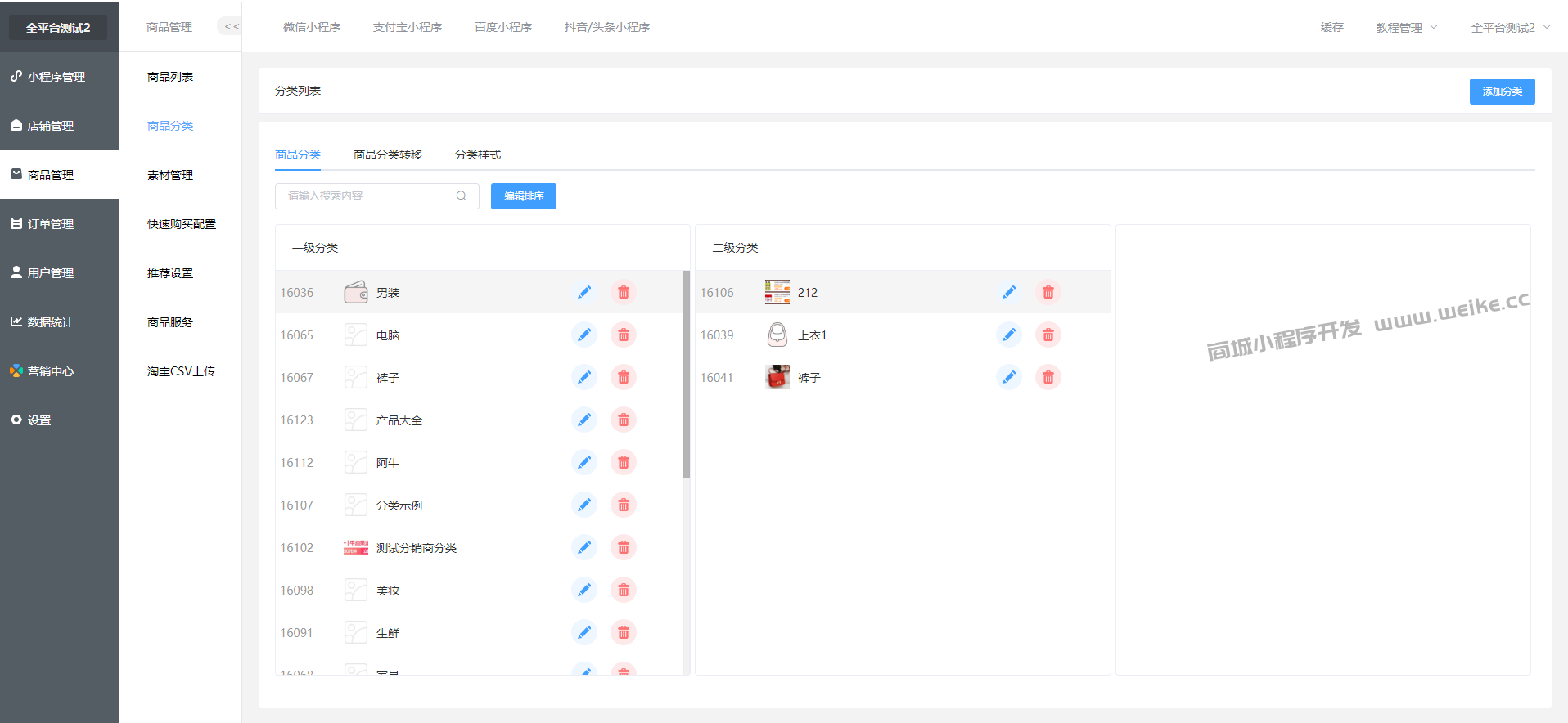The image size is (1568, 723).
Task: Open the 支付宝小程序 top tab
Action: pyautogui.click(x=408, y=27)
